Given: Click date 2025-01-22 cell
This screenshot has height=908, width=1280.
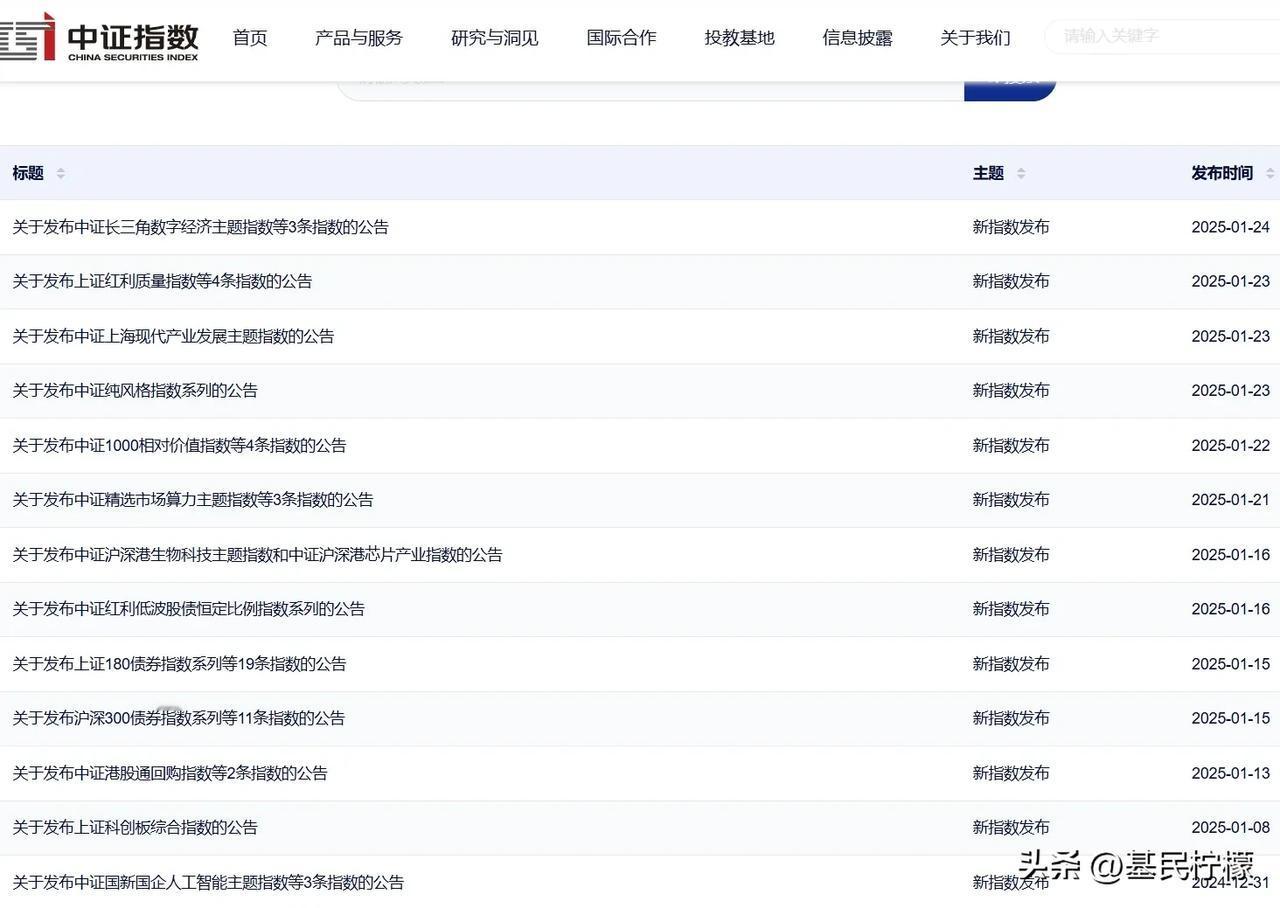Looking at the screenshot, I should [x=1231, y=445].
